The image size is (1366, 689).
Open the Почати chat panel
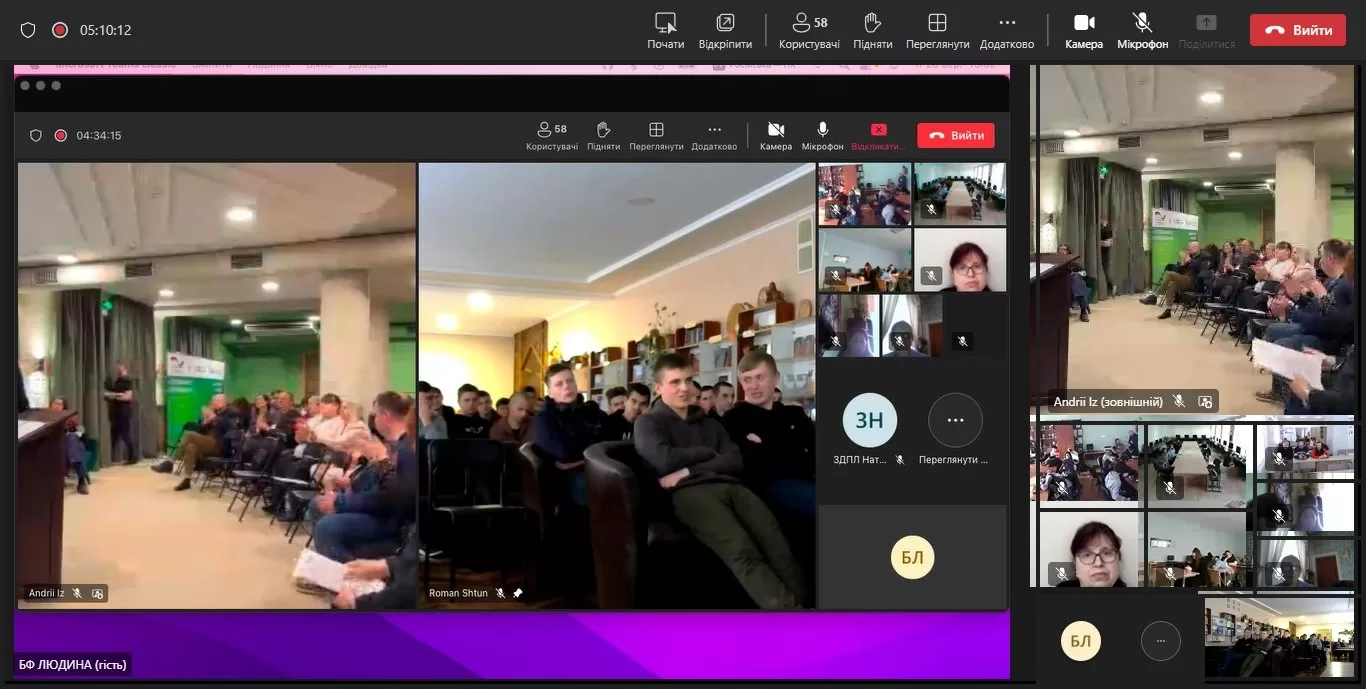pos(665,30)
